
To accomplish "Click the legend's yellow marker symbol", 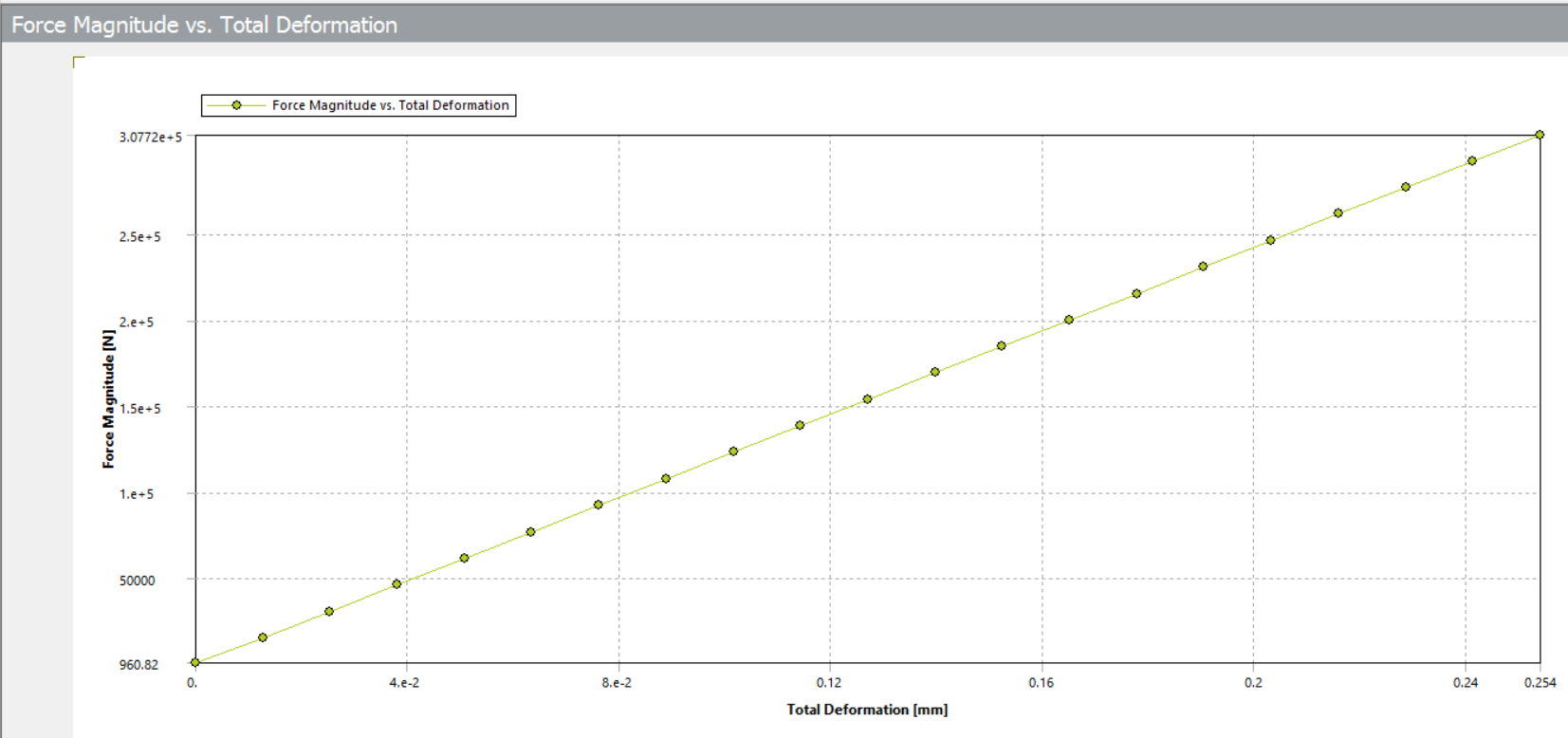I will (x=236, y=105).
